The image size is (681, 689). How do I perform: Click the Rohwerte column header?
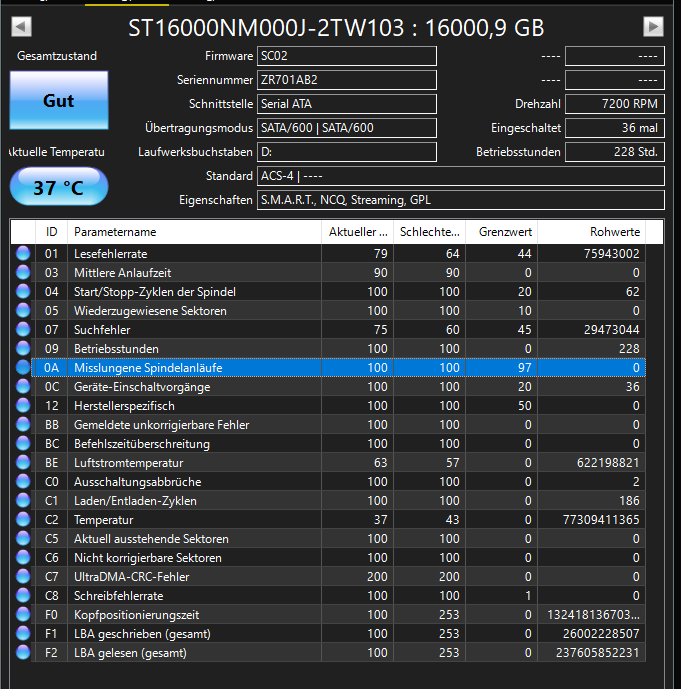tap(591, 232)
